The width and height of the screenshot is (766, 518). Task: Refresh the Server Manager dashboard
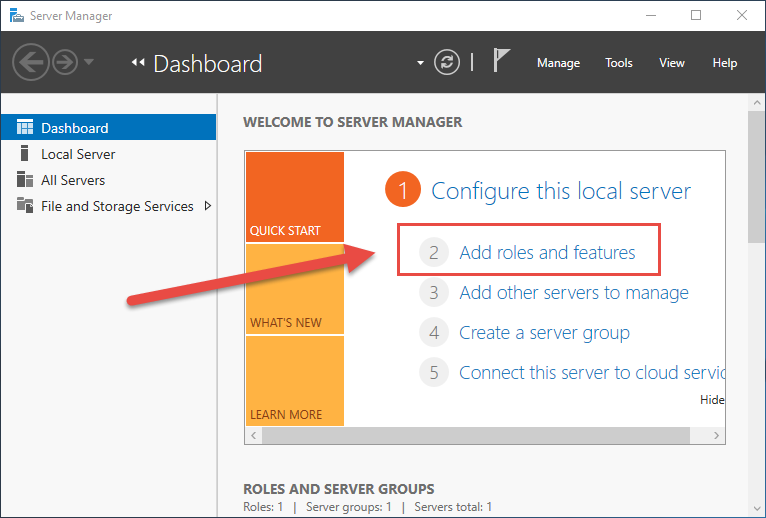447,62
